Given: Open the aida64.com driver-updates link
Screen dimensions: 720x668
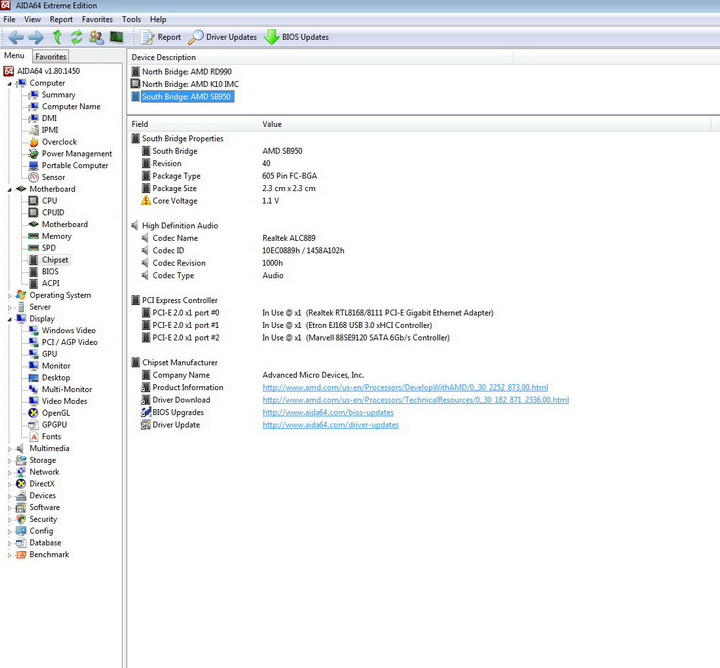Looking at the screenshot, I should coord(331,425).
